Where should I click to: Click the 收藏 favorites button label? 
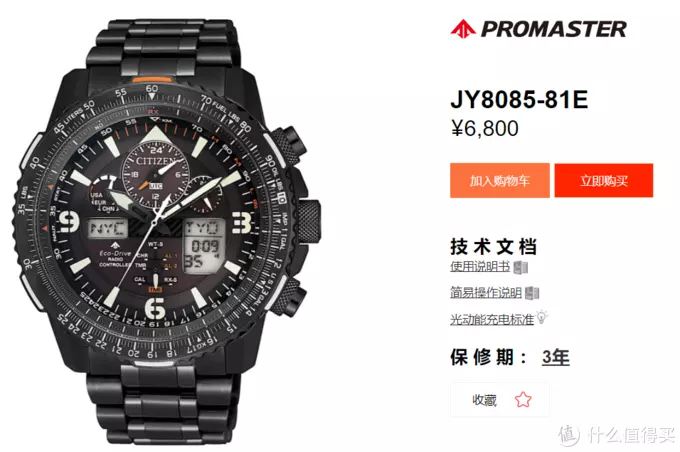(x=484, y=400)
